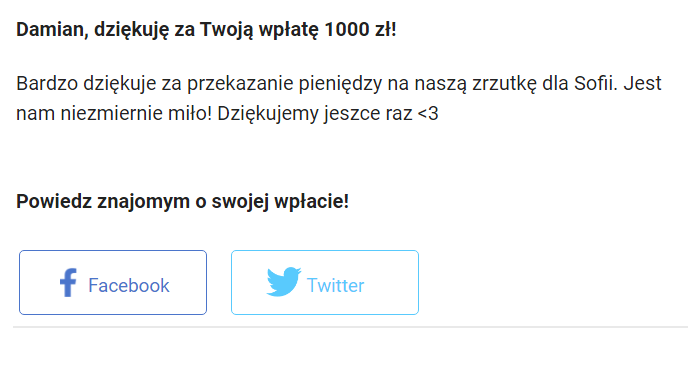Image resolution: width=692 pixels, height=389 pixels.
Task: Click 'Dziękujemy jeszcze raz' sentence
Action: point(314,114)
